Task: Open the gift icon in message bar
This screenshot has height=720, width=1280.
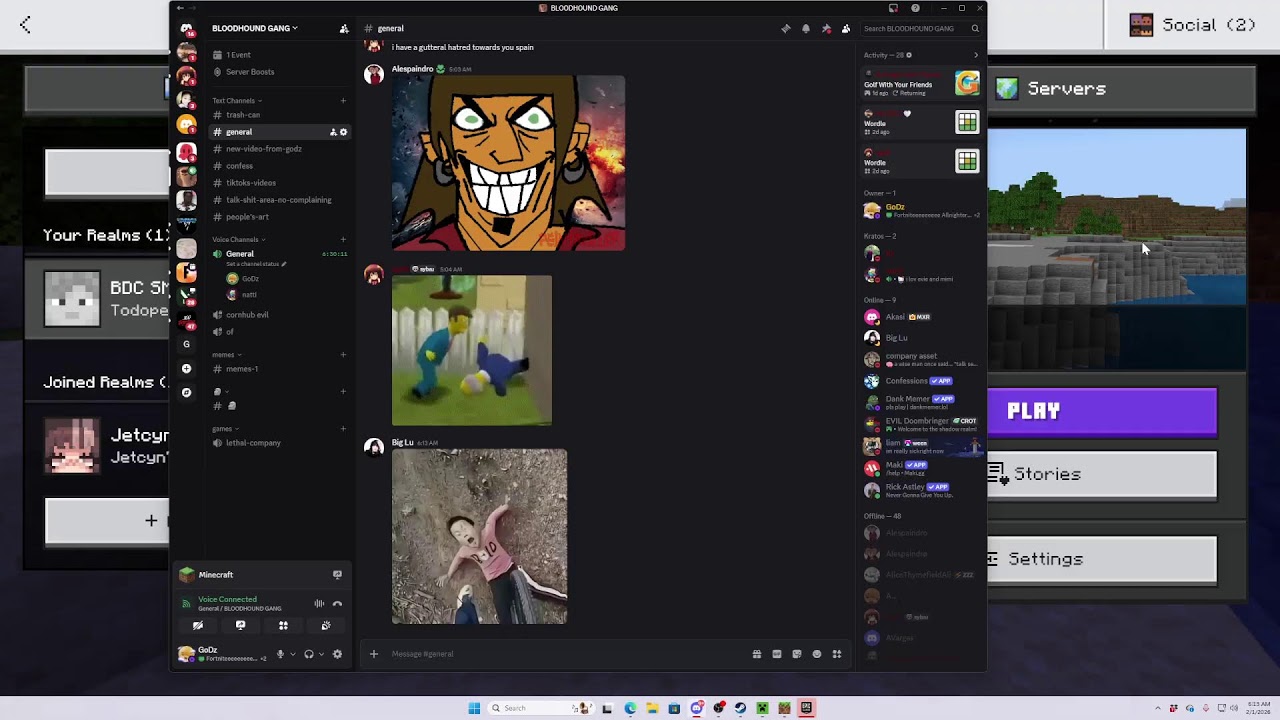Action: 757,654
